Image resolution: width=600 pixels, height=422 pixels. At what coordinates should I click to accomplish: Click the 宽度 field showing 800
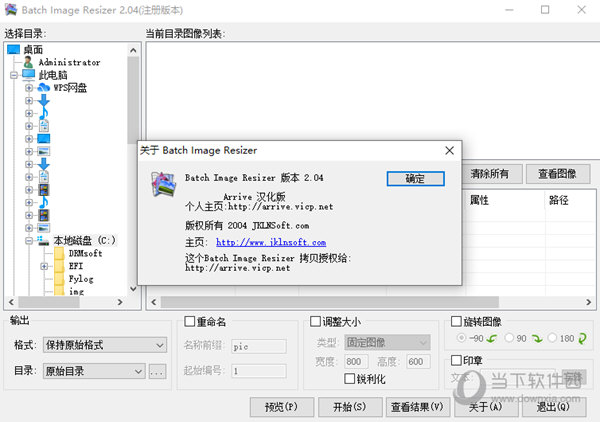[356, 362]
